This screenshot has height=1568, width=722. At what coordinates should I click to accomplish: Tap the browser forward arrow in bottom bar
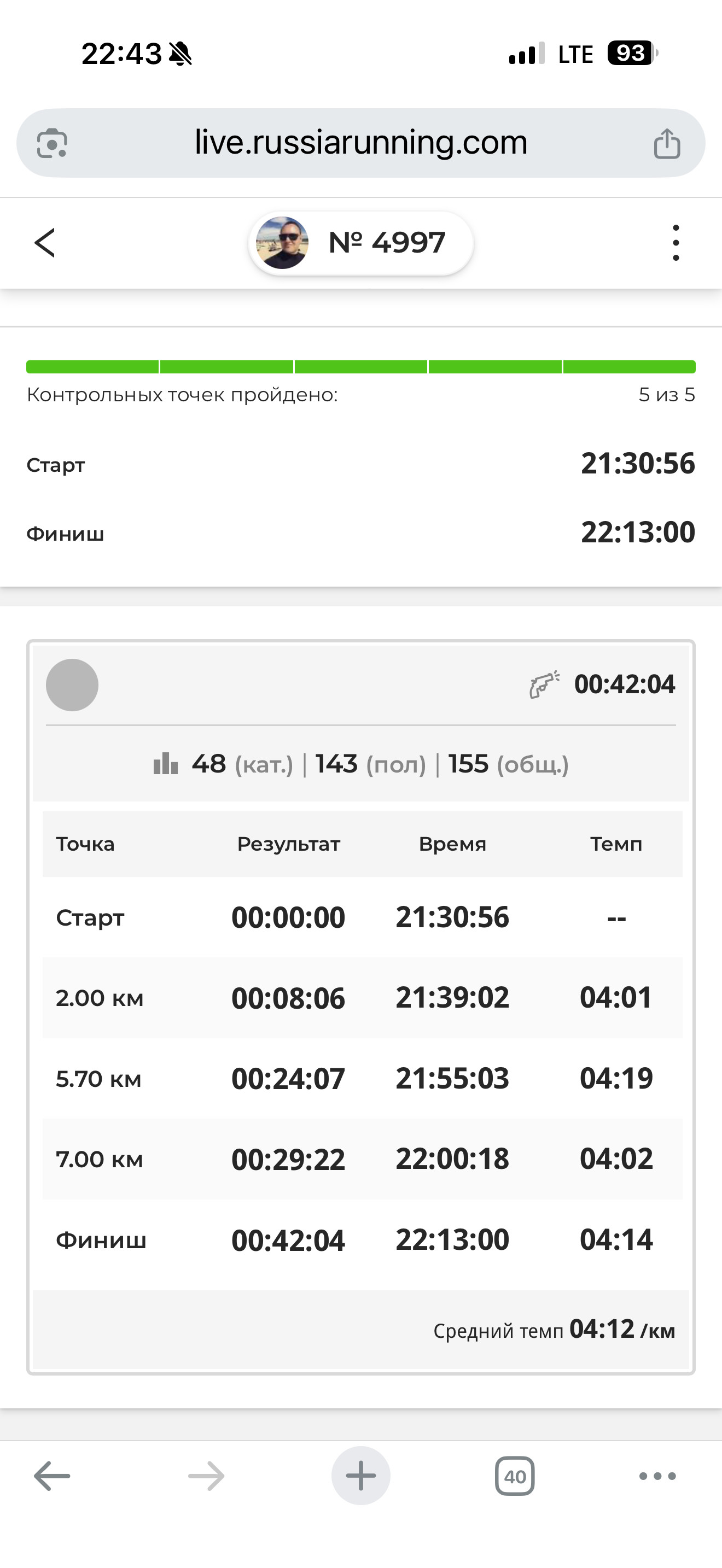point(206,1476)
